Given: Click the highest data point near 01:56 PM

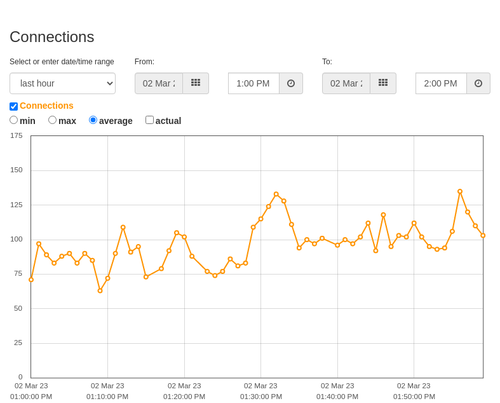Looking at the screenshot, I should click(460, 191).
